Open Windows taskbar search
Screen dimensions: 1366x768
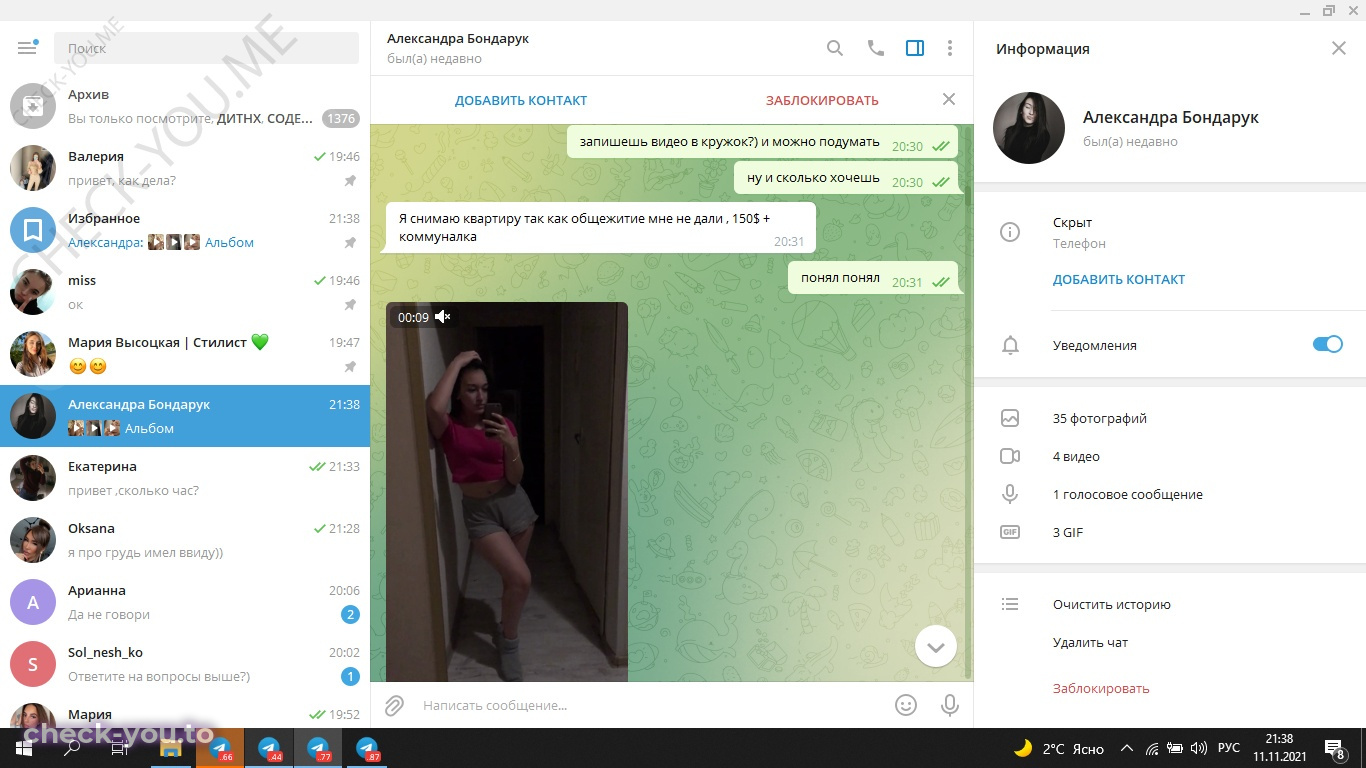click(72, 748)
